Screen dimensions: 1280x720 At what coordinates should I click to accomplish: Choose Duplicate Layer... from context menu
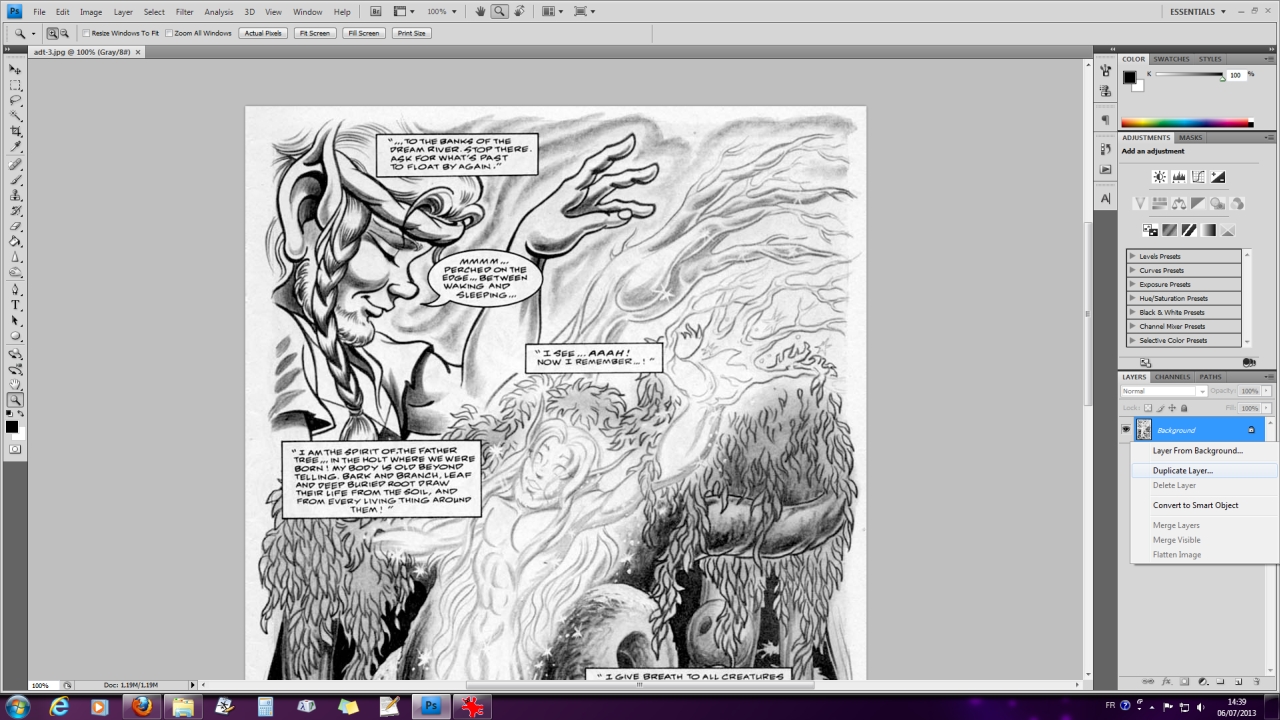pyautogui.click(x=1182, y=470)
